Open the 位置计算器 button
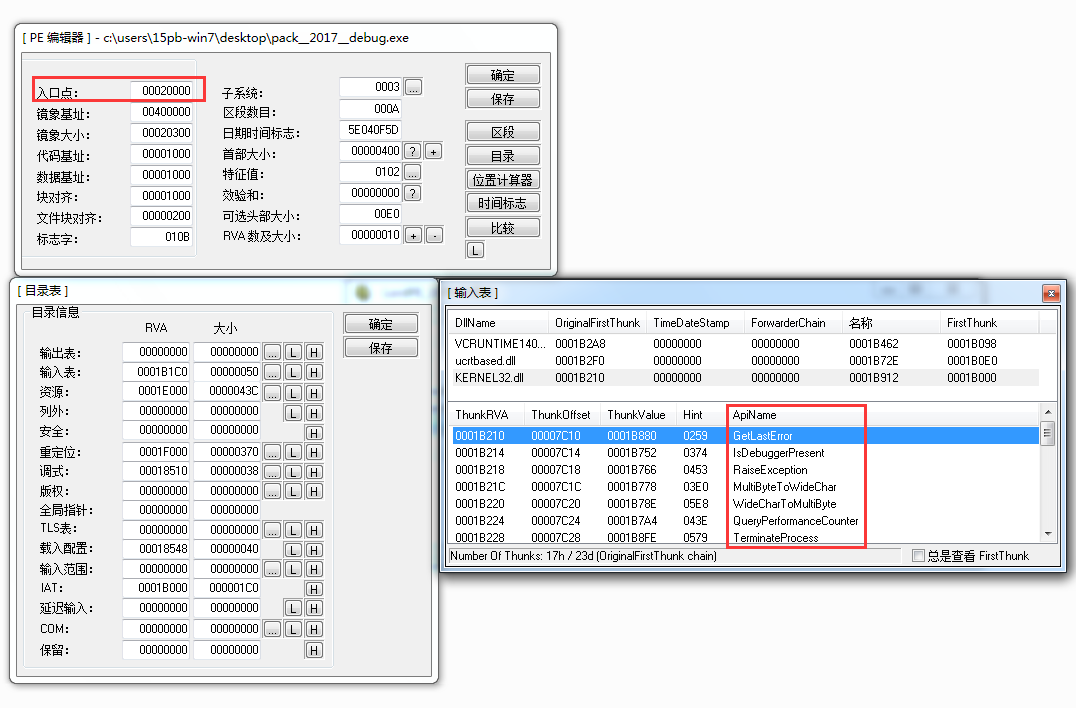 point(502,180)
